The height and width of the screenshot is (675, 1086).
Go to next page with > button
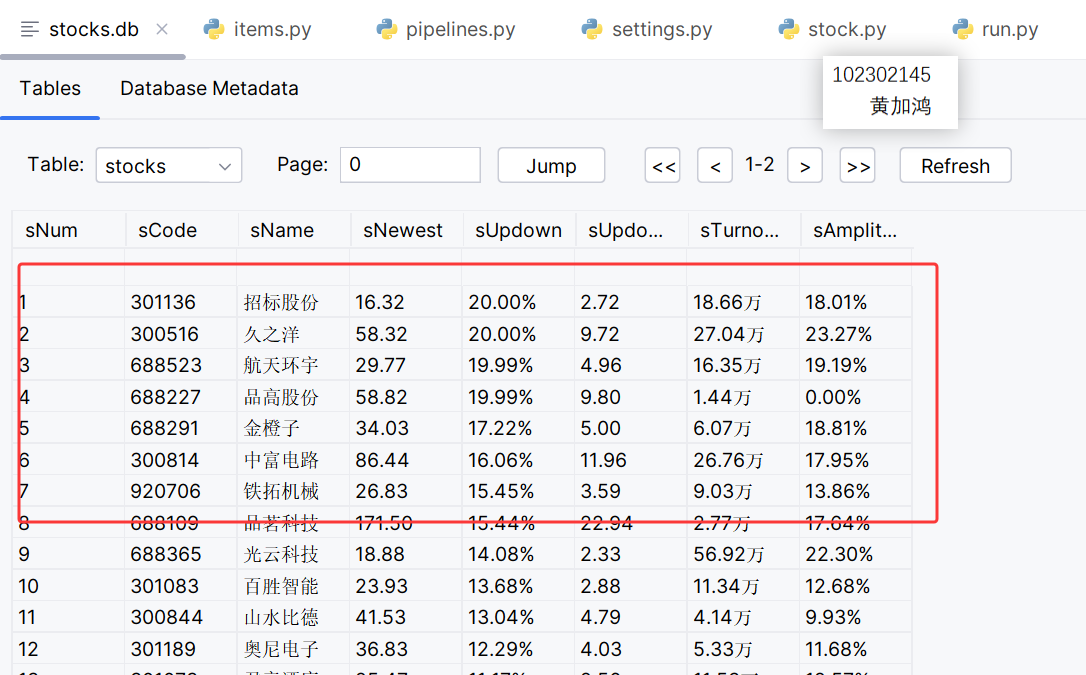pyautogui.click(x=805, y=166)
